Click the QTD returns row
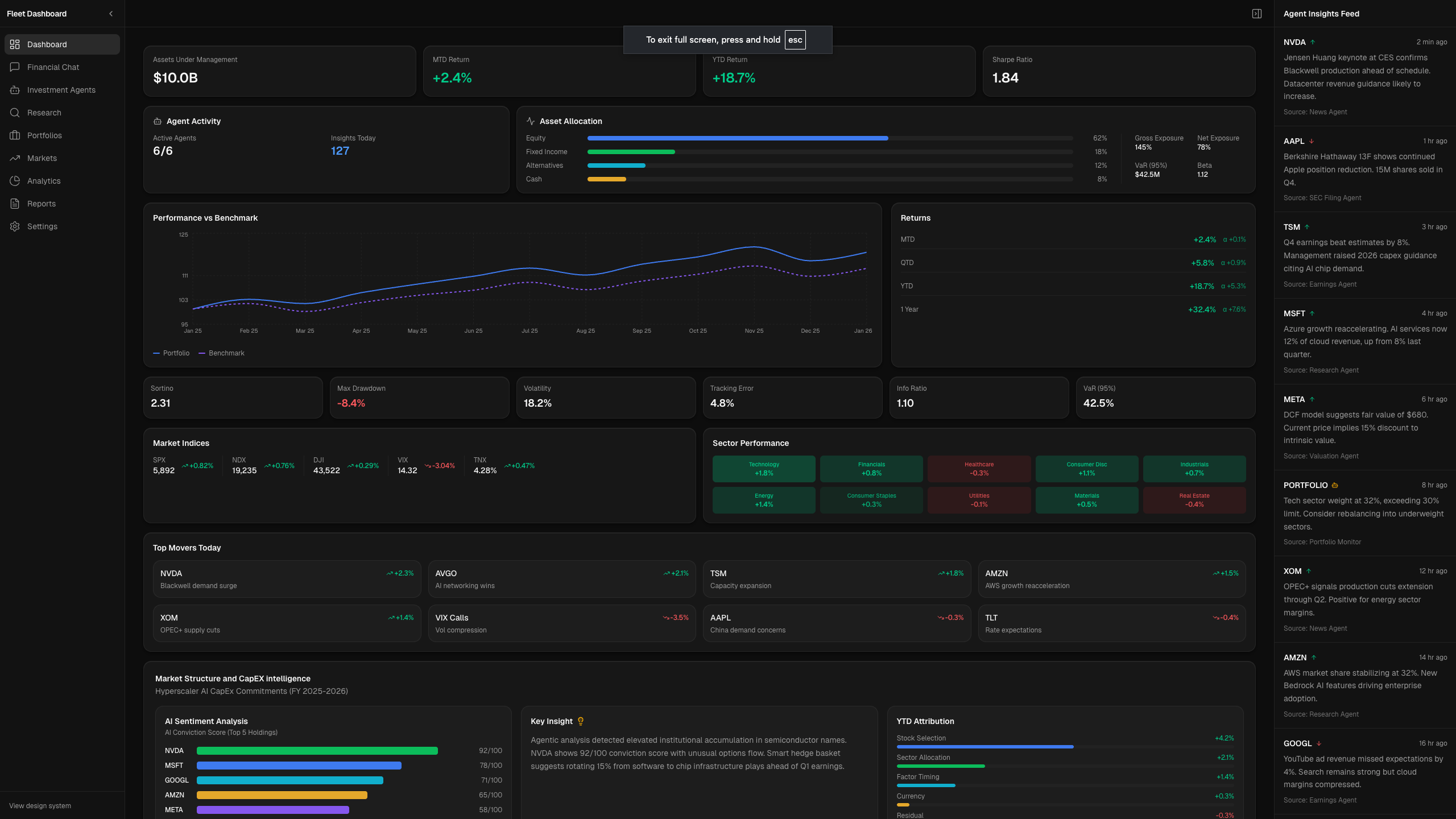1456x819 pixels. [x=1073, y=263]
